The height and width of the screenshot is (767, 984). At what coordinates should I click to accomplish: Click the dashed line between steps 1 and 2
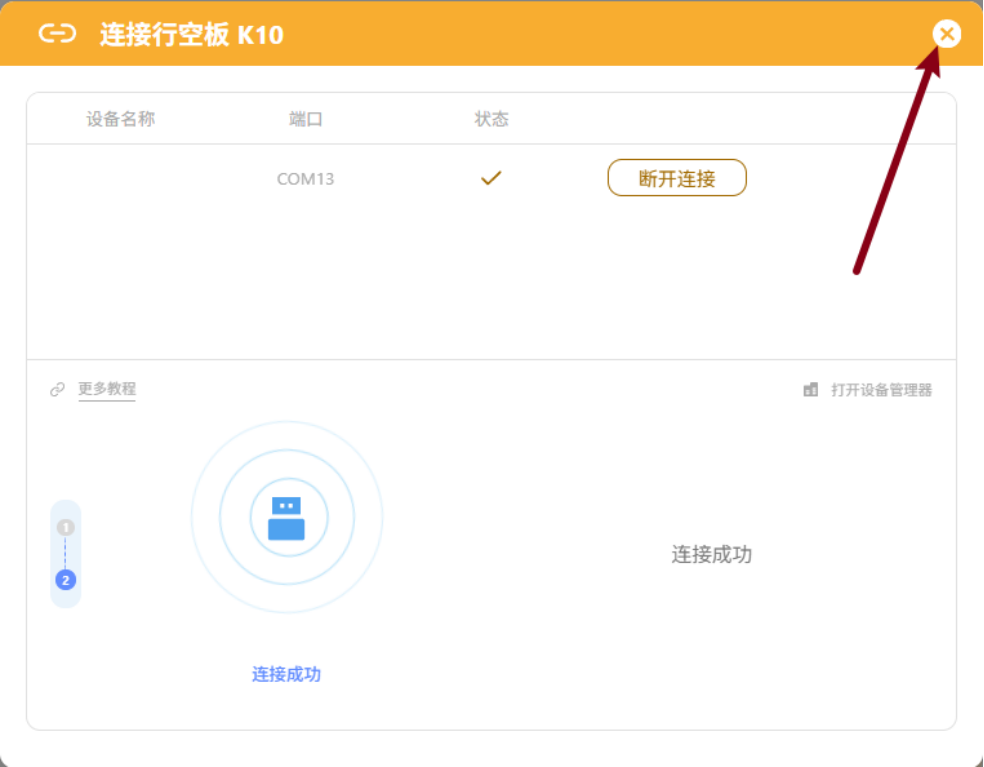coord(66,553)
